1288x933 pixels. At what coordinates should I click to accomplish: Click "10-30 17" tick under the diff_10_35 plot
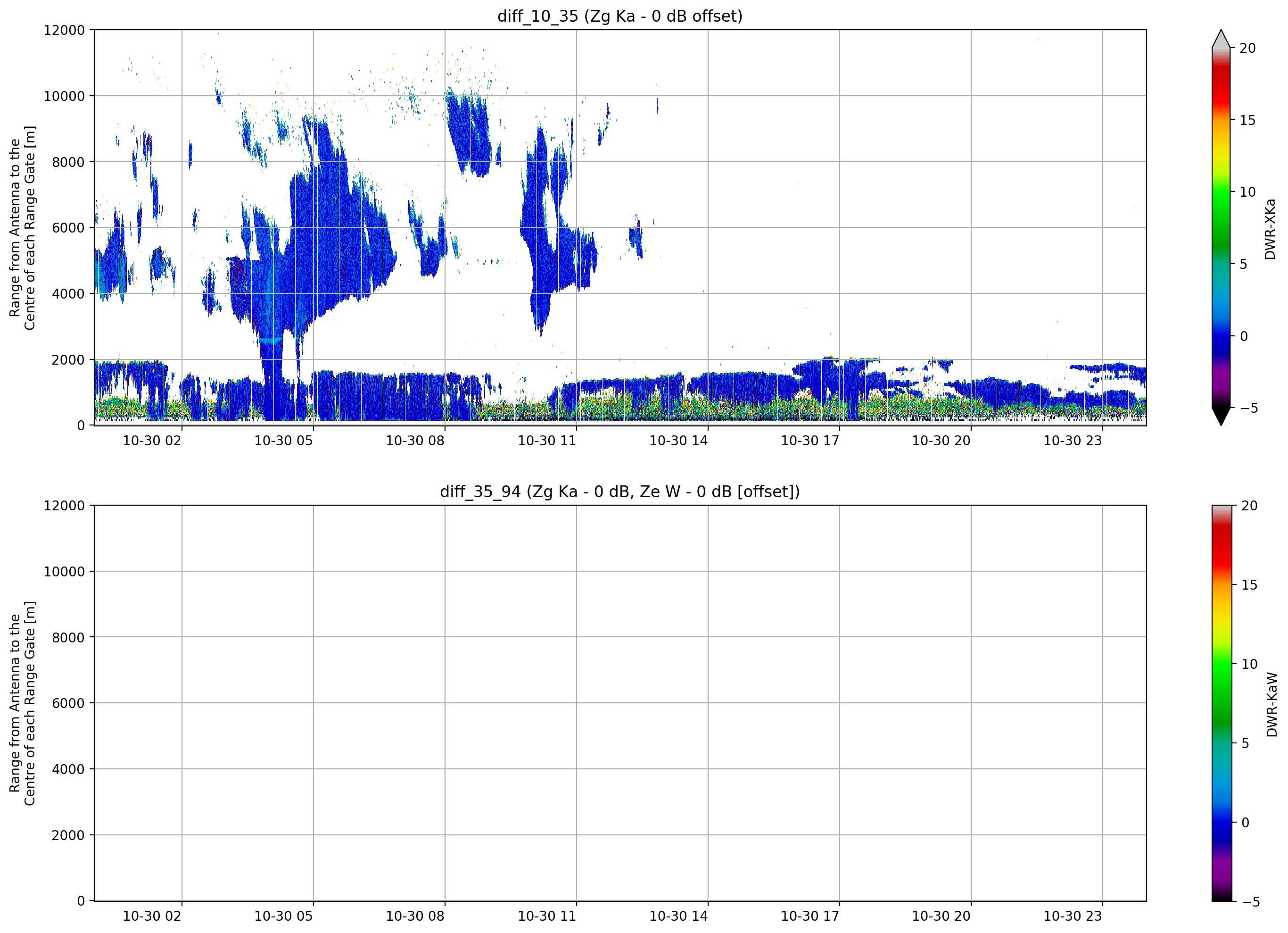pyautogui.click(x=810, y=441)
